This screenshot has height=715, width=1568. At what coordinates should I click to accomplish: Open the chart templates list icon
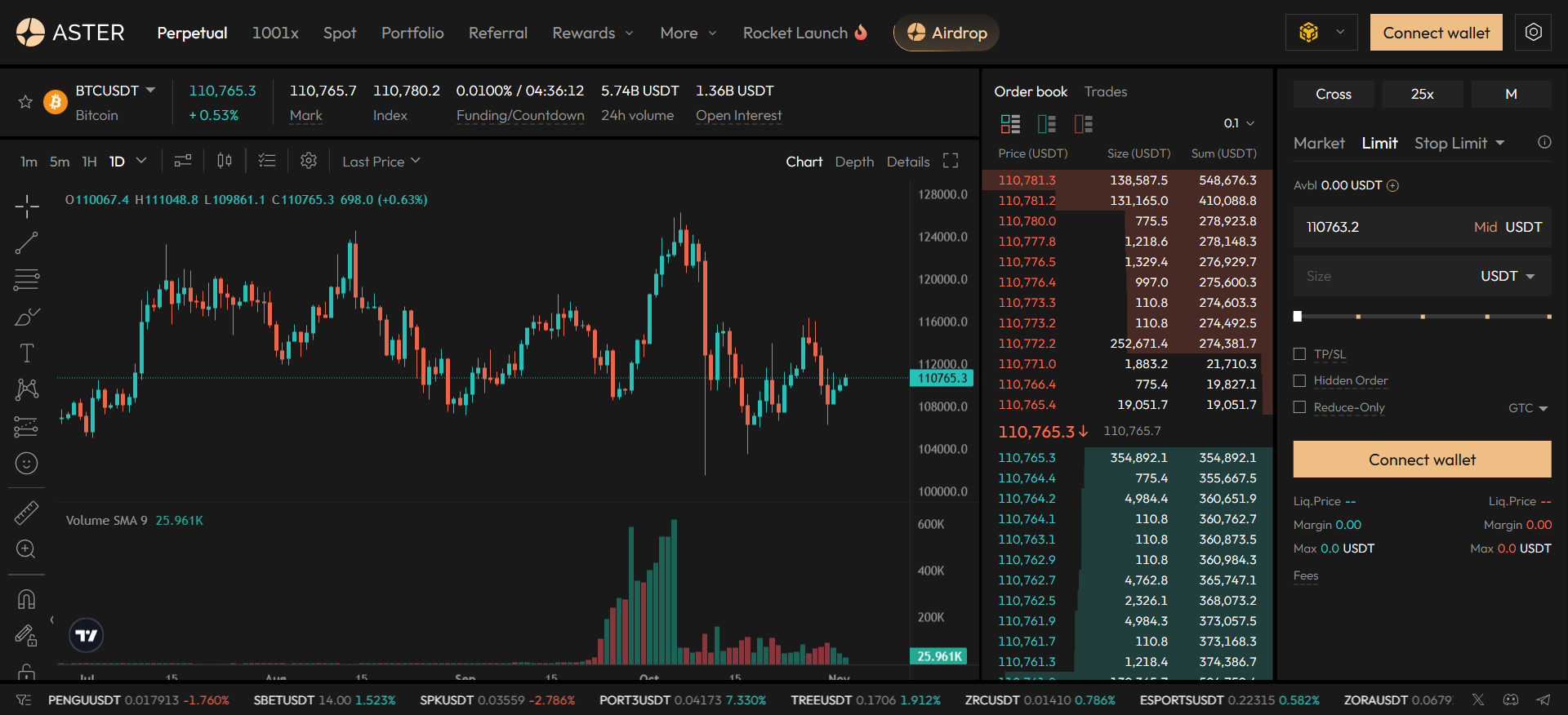coord(267,161)
